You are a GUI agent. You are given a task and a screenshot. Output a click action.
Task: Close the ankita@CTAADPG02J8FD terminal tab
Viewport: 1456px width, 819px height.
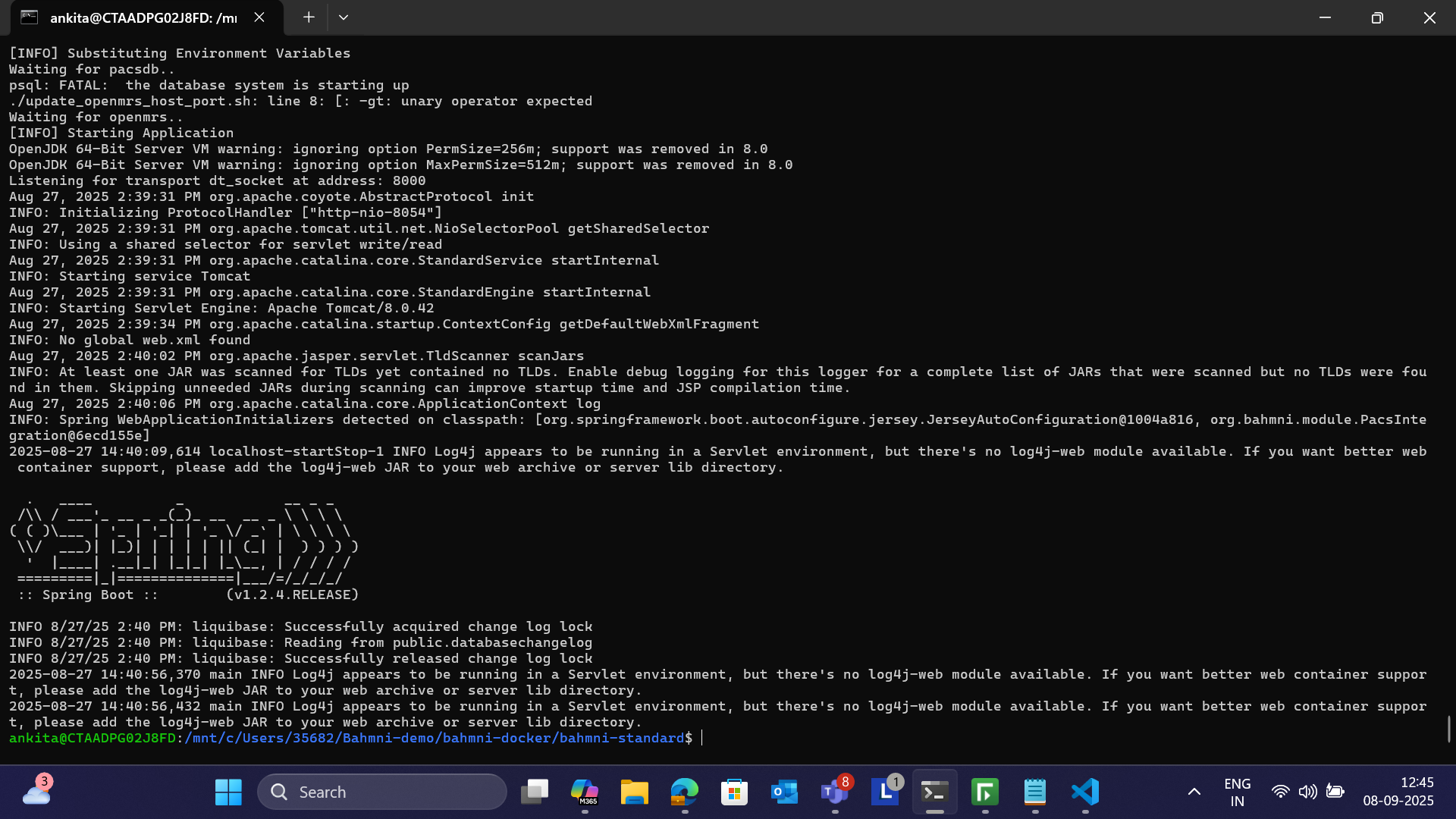[x=259, y=17]
